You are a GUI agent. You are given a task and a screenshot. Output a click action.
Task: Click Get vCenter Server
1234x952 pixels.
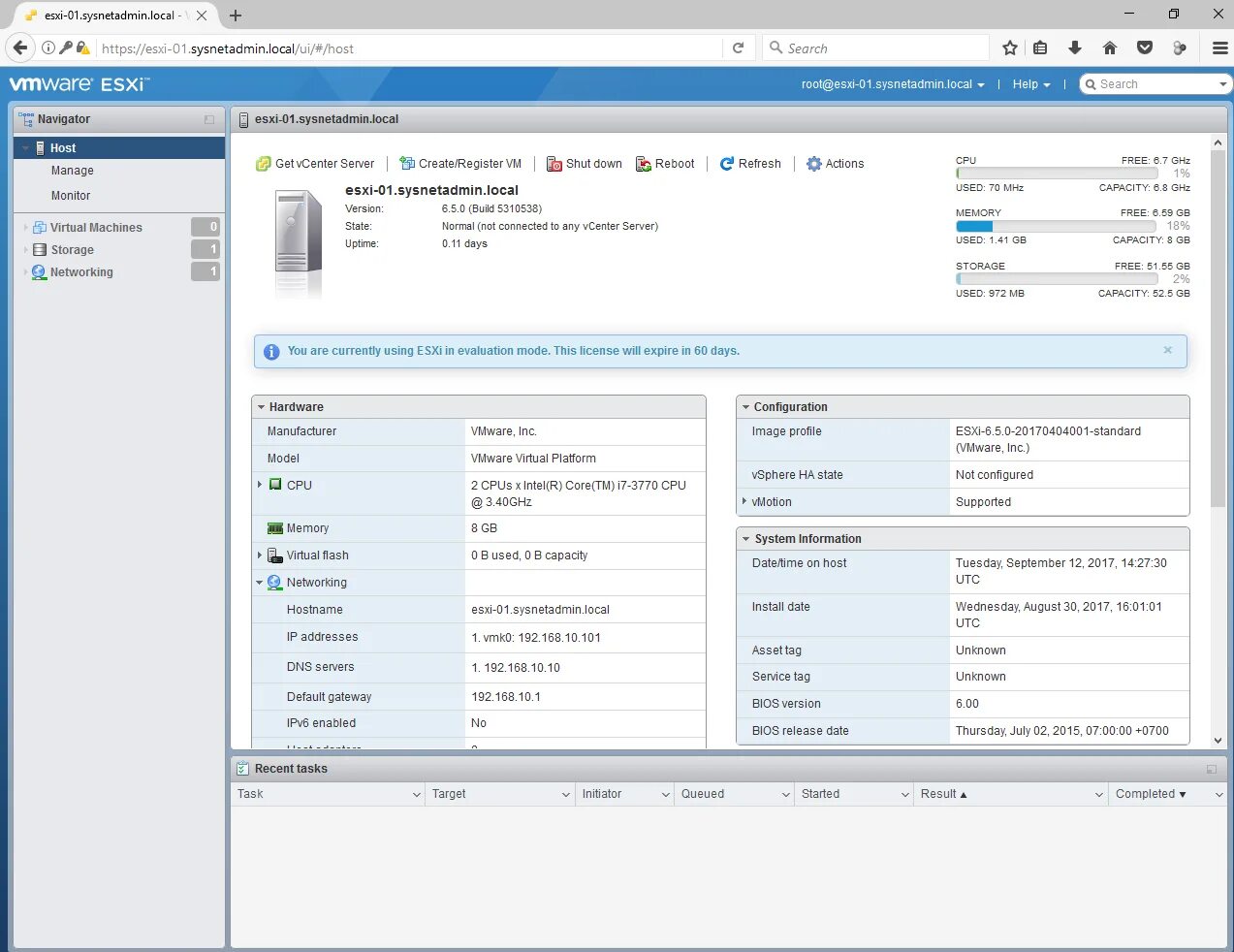(x=315, y=163)
